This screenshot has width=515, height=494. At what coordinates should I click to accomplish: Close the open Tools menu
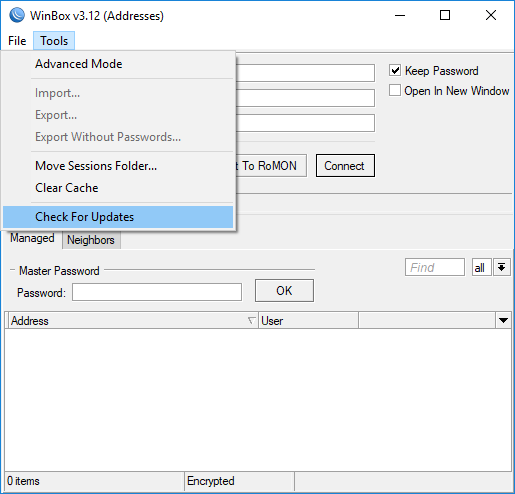click(54, 41)
